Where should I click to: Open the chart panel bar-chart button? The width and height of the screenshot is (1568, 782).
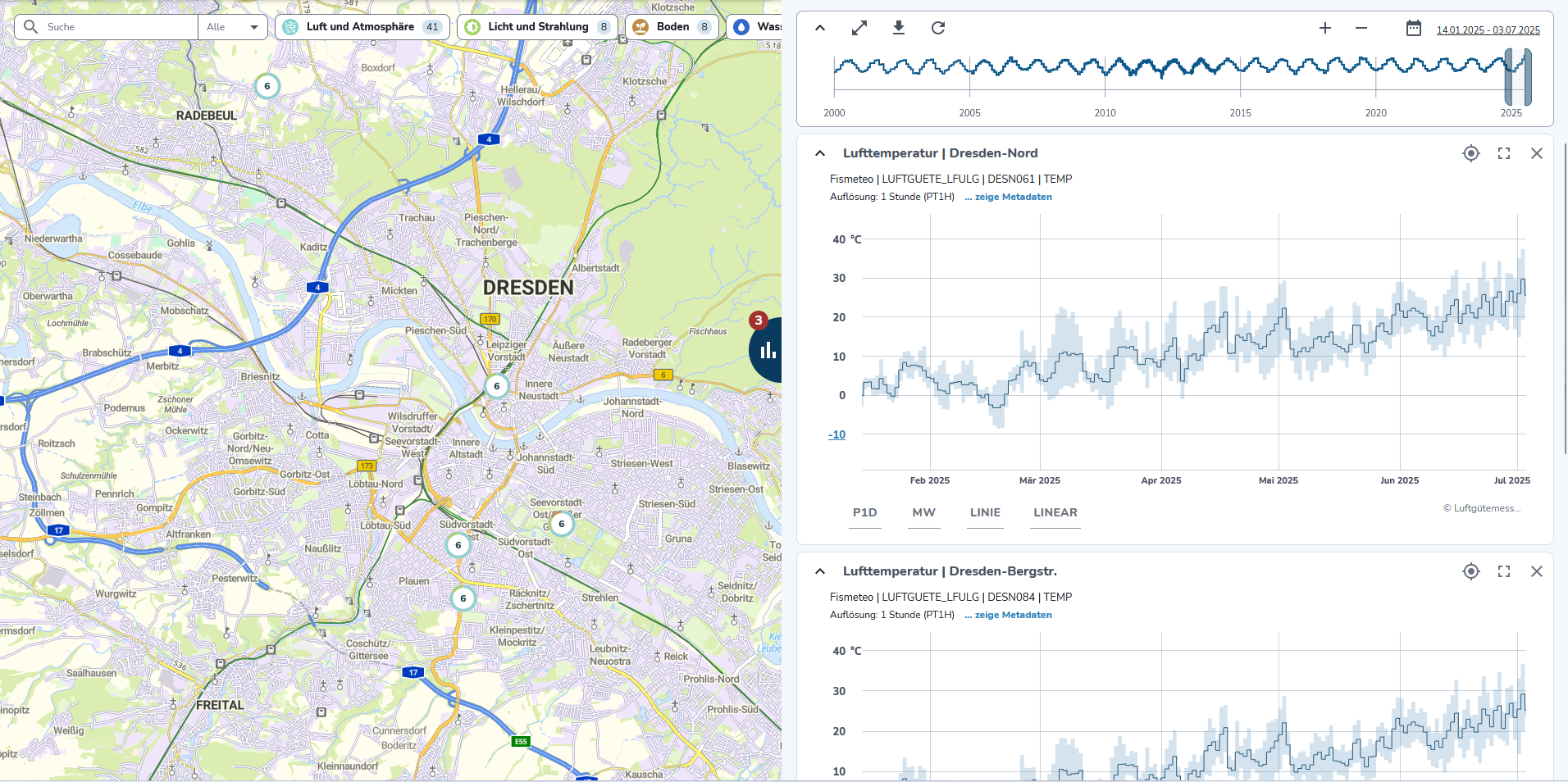(x=768, y=351)
